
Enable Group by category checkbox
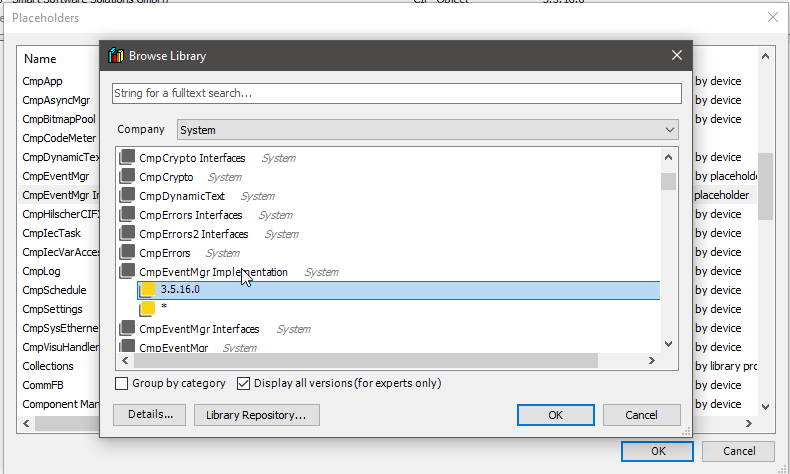coord(122,383)
